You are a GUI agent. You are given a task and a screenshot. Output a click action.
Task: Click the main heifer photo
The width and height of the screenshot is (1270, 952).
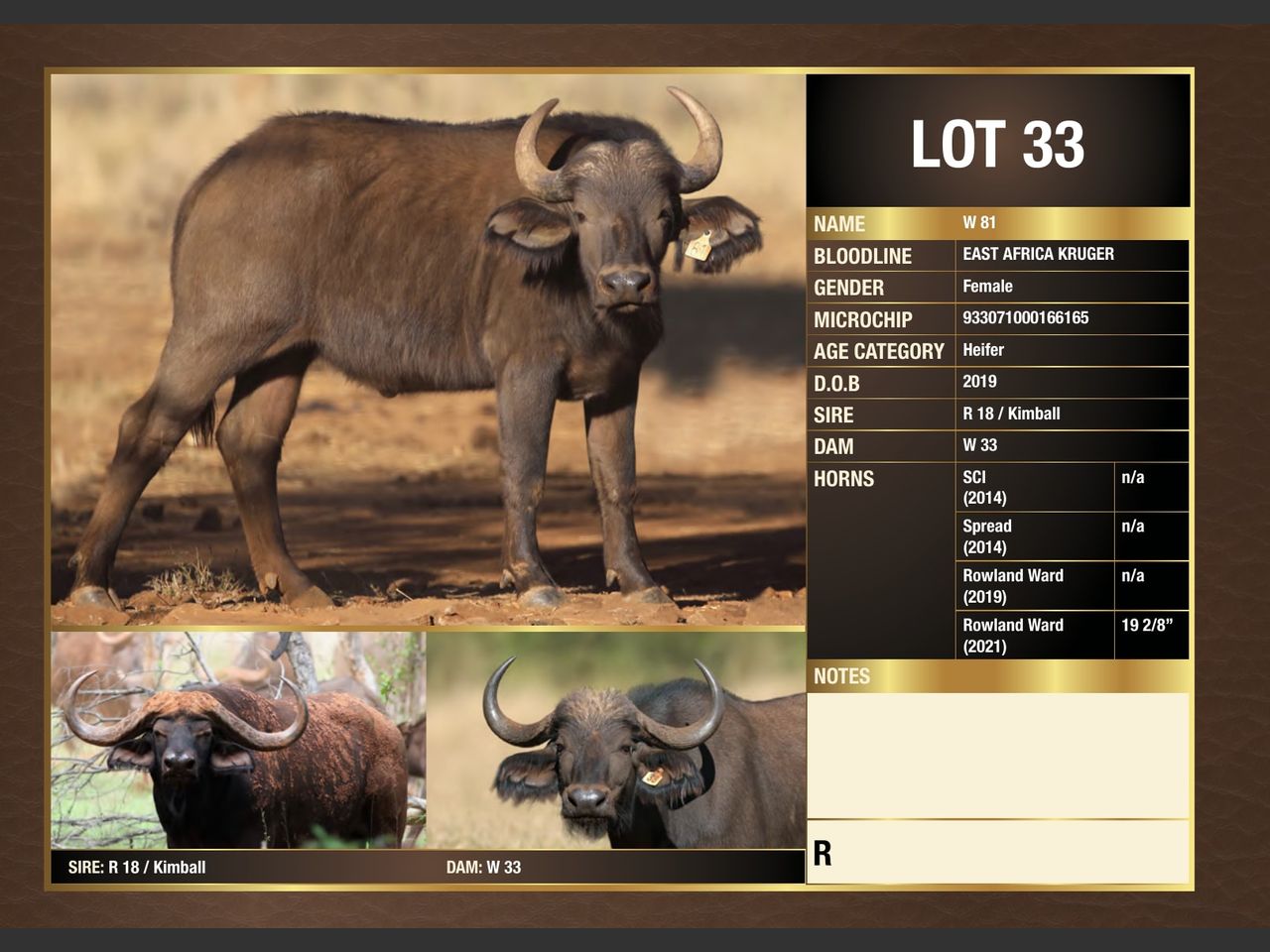point(427,347)
